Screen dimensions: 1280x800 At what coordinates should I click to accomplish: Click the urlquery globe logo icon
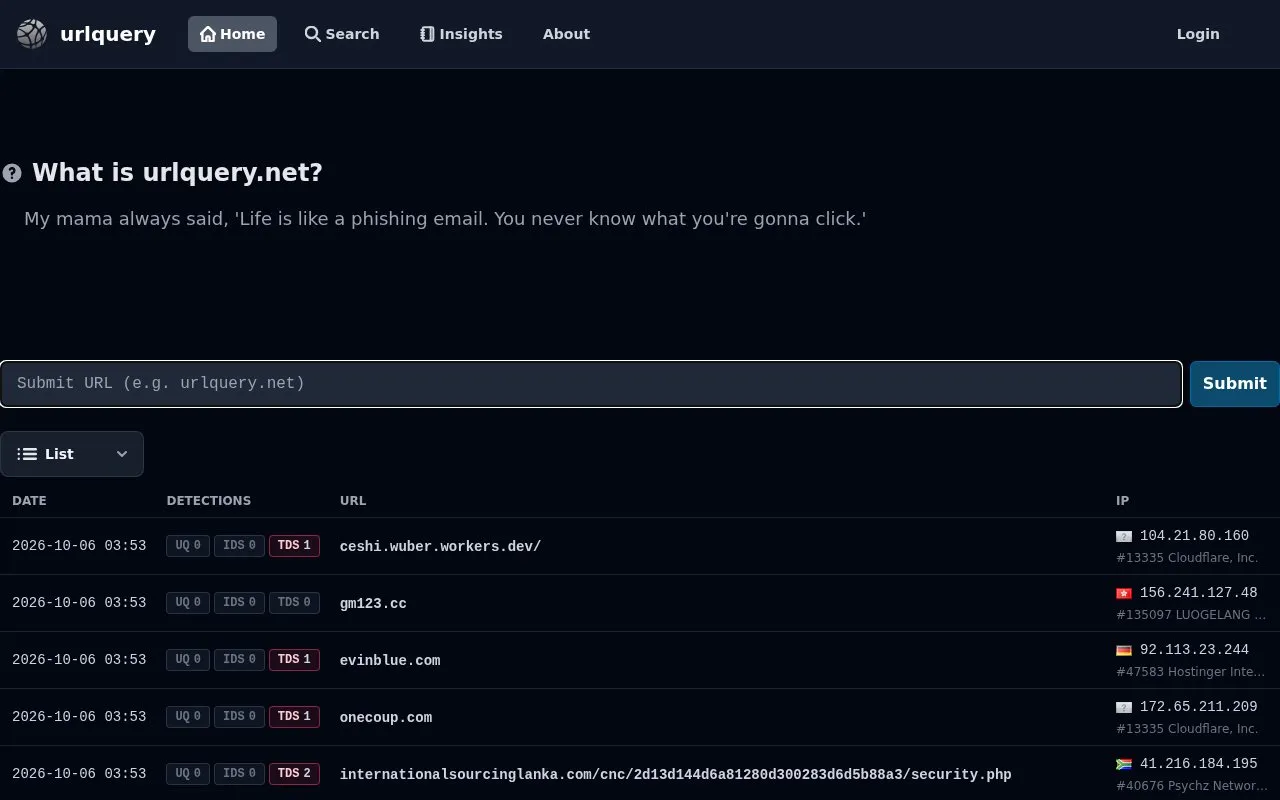coord(32,34)
